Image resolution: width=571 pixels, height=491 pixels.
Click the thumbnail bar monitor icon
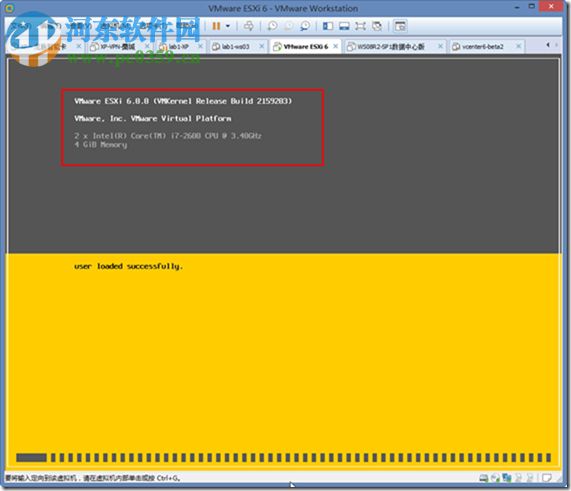(x=344, y=26)
